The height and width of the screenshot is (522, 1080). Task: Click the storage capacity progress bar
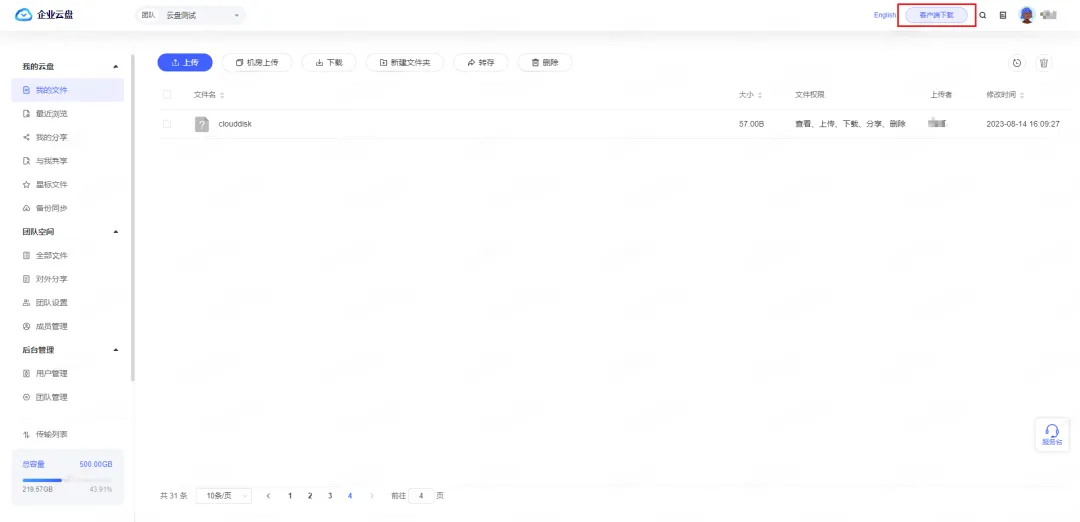click(x=68, y=480)
